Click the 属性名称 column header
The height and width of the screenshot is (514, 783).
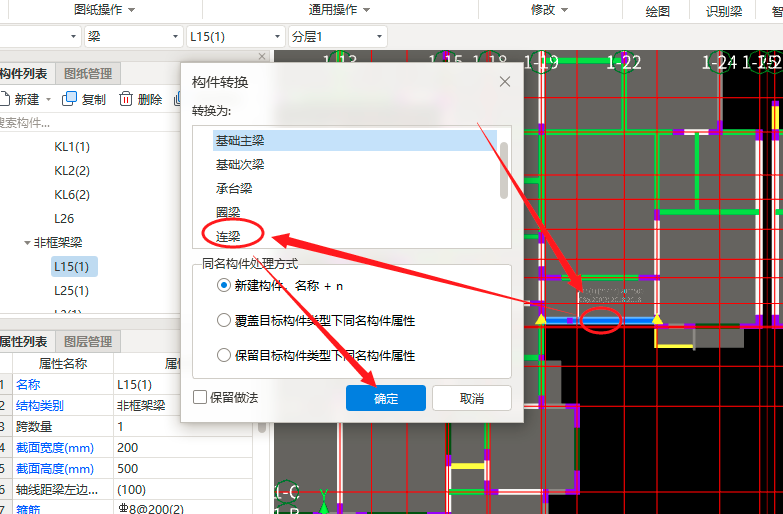pyautogui.click(x=63, y=364)
